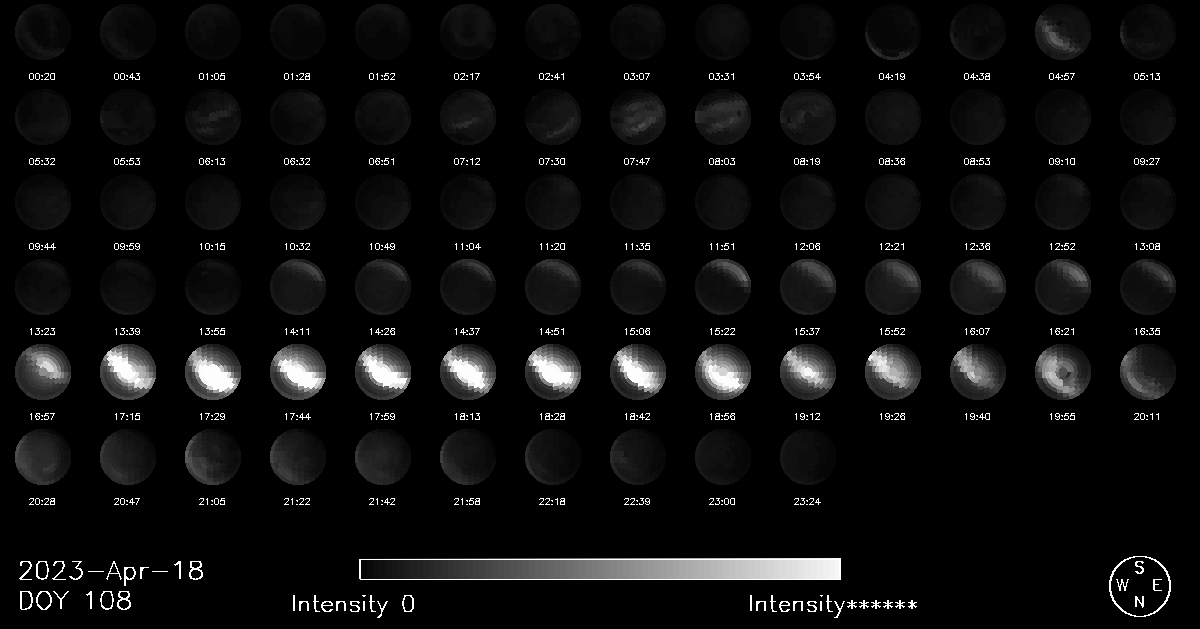Select the 07:47 globe image

pyautogui.click(x=637, y=117)
